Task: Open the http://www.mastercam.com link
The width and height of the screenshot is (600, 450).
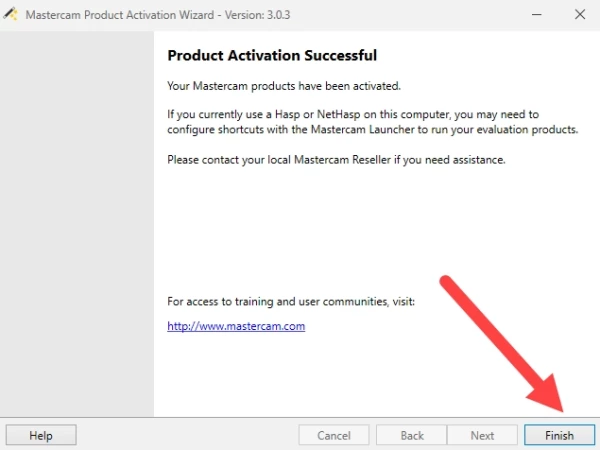Action: pos(236,326)
